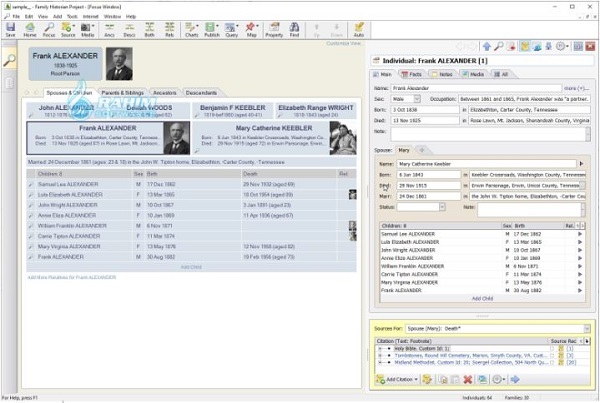Click the media icon in citation toolbar
This screenshot has height=403, width=600.
482,379
